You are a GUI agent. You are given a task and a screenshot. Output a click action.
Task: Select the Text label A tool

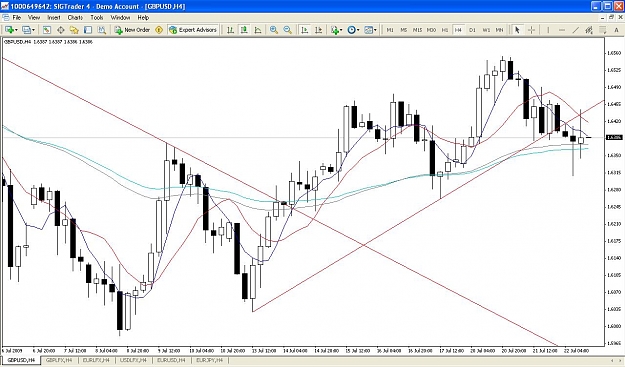click(616, 30)
